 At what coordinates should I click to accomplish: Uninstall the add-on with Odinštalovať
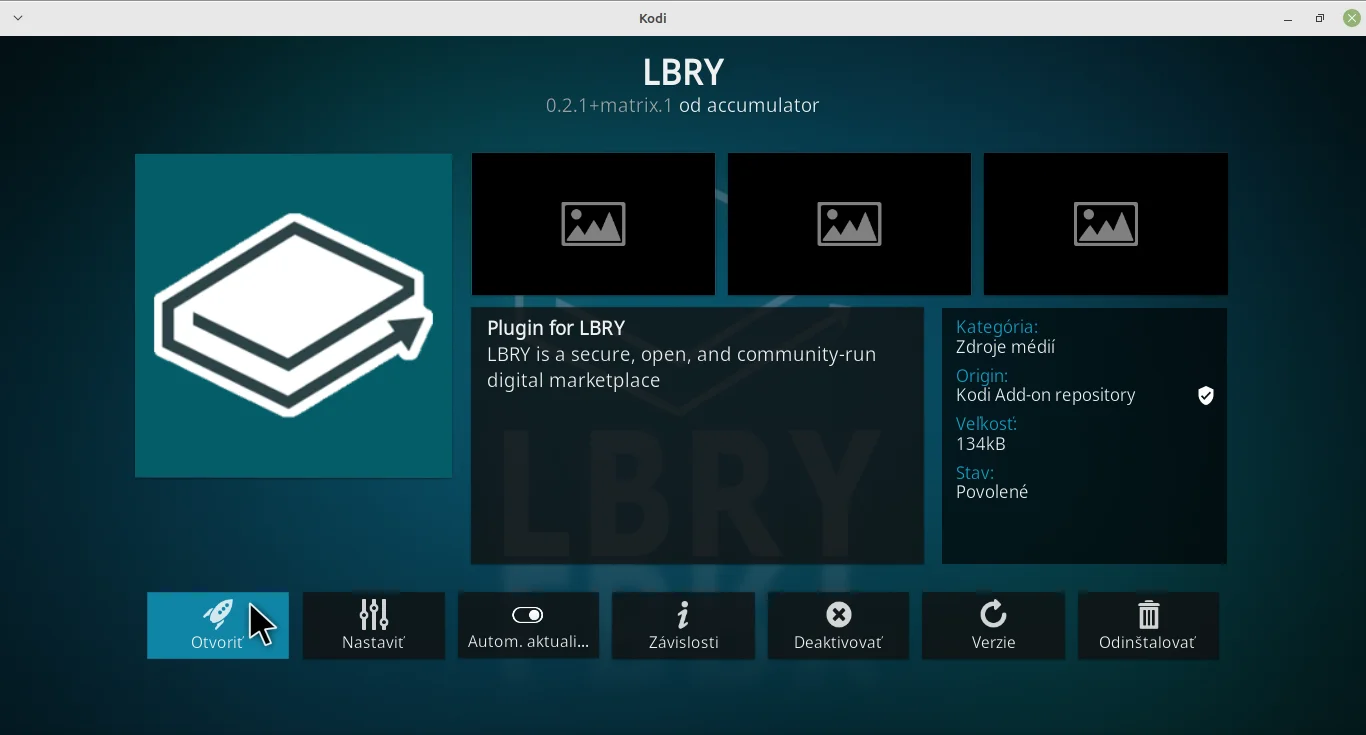1149,626
